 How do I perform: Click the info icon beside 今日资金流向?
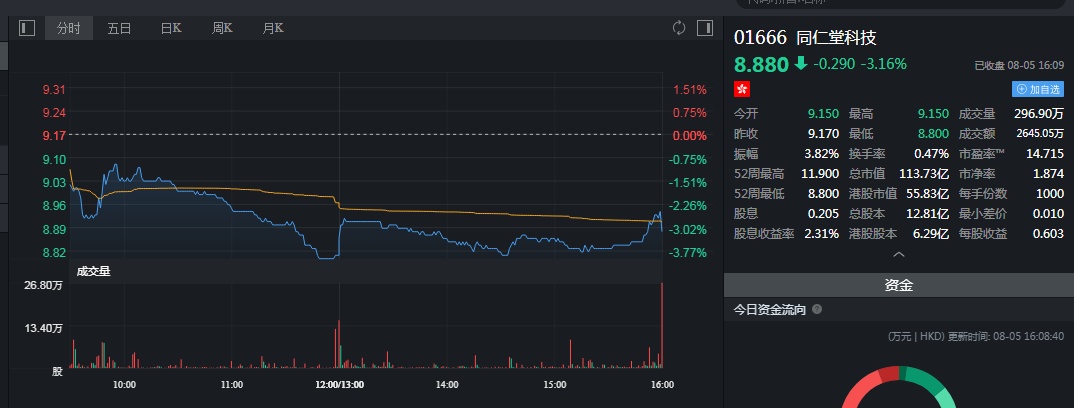point(817,310)
